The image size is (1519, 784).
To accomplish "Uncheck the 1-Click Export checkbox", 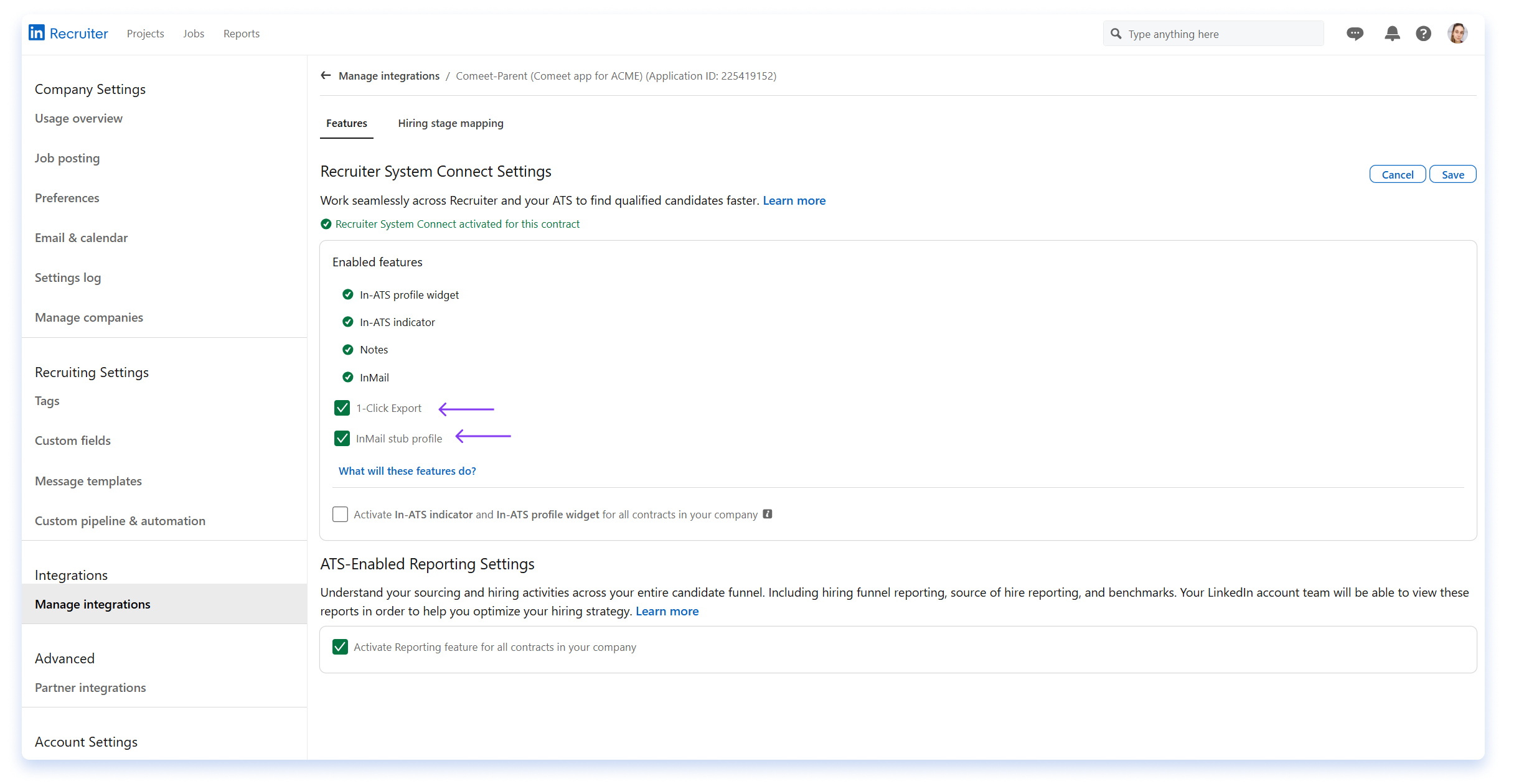I will (x=342, y=408).
